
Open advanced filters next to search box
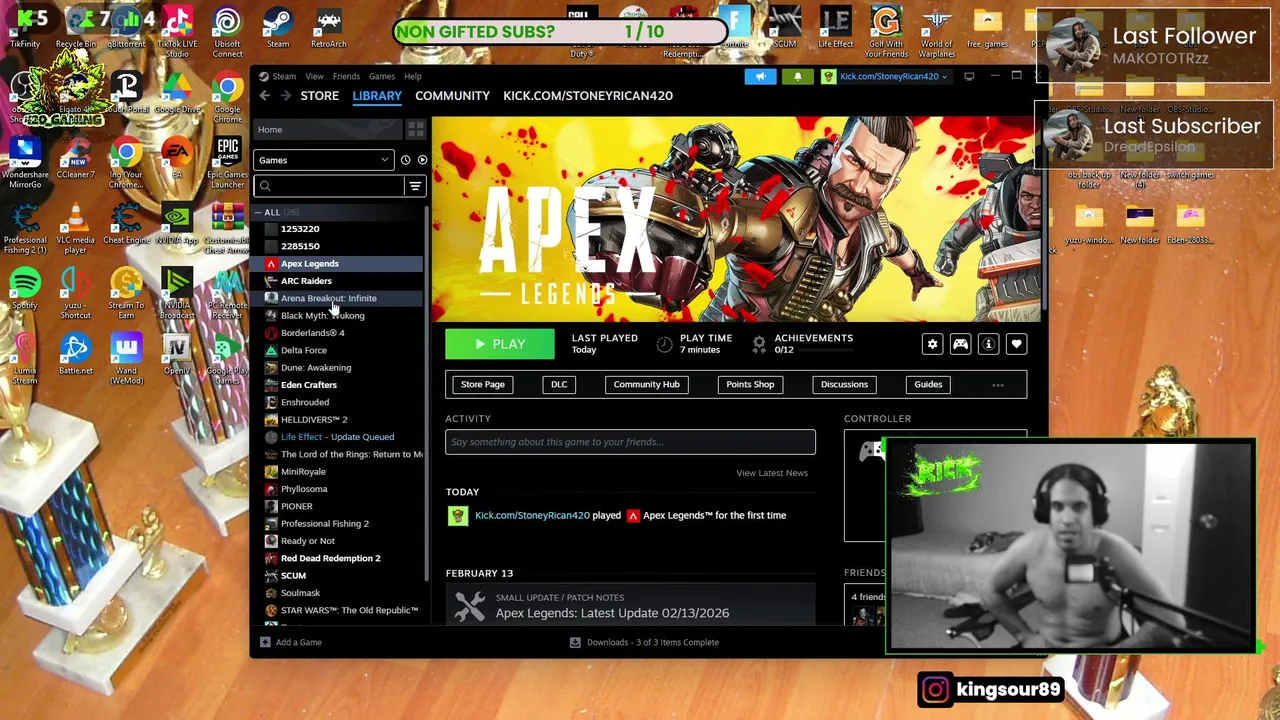coord(415,186)
